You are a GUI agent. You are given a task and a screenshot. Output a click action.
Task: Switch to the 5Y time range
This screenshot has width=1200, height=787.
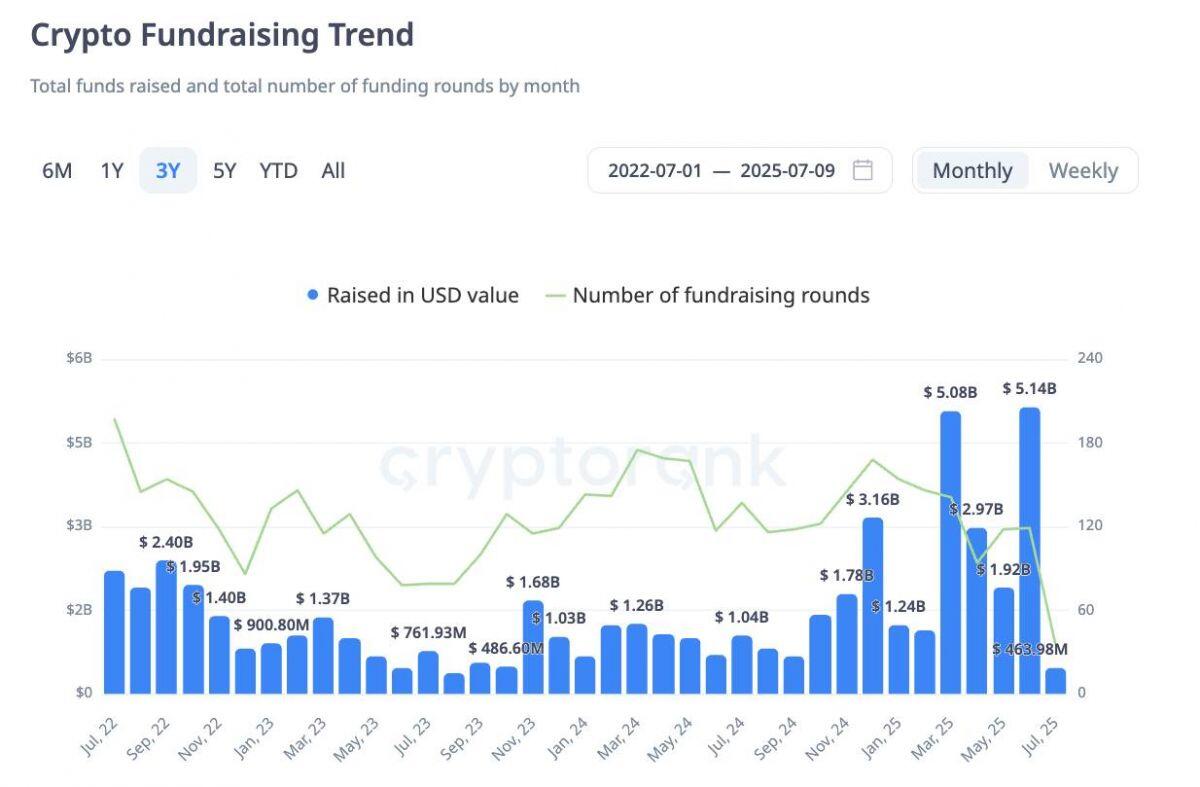click(x=224, y=171)
